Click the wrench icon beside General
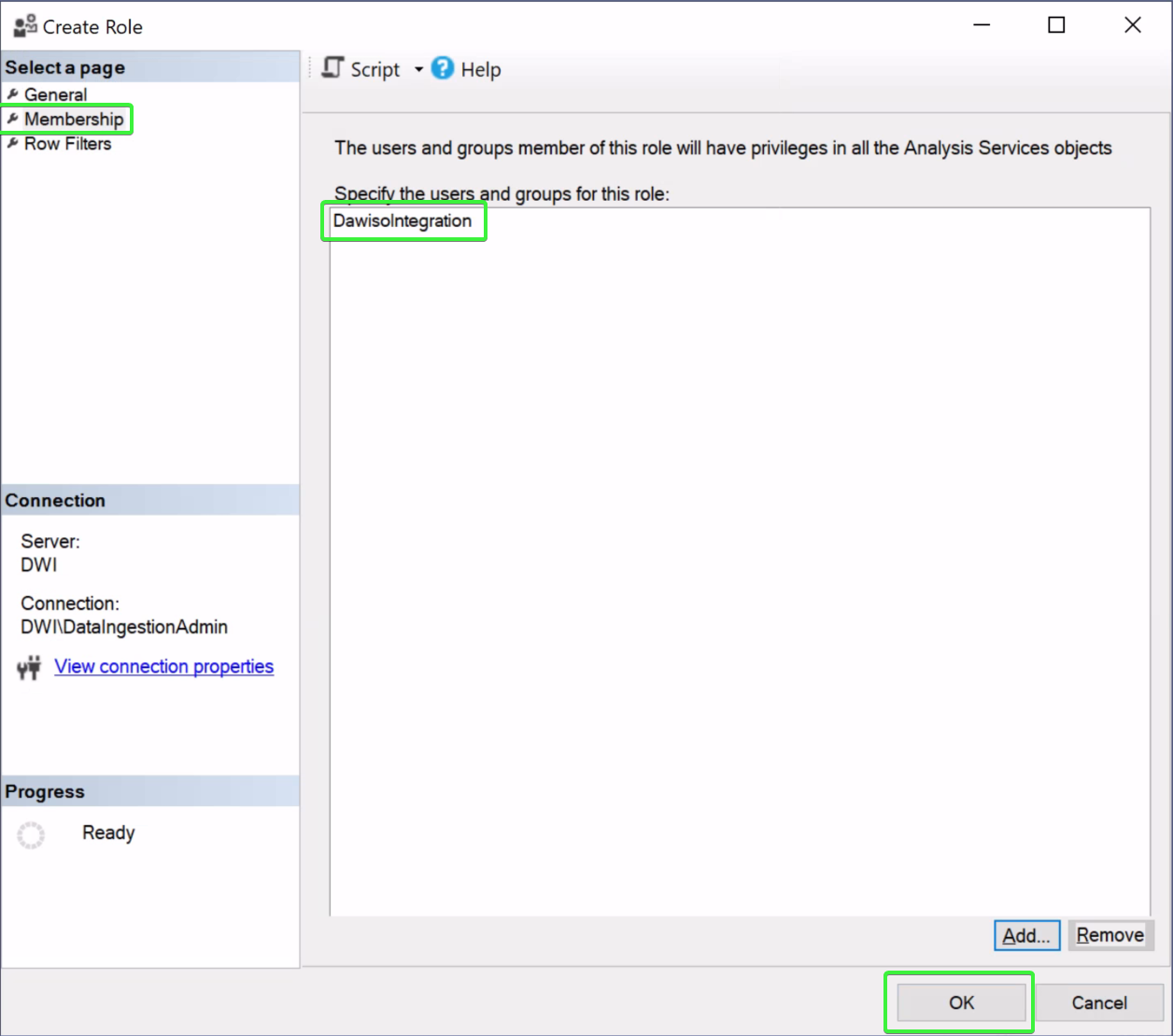Image resolution: width=1173 pixels, height=1036 pixels. coord(12,94)
